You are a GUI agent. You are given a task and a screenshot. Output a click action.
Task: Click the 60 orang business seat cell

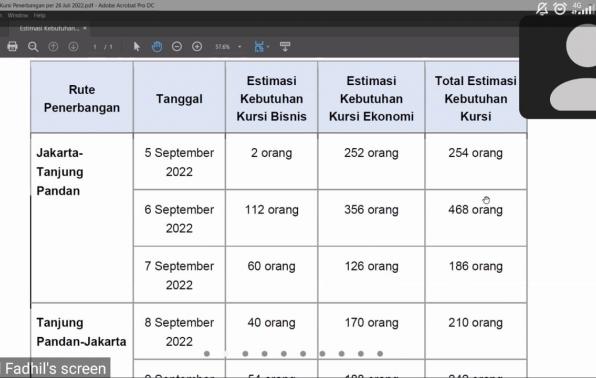[x=271, y=275]
